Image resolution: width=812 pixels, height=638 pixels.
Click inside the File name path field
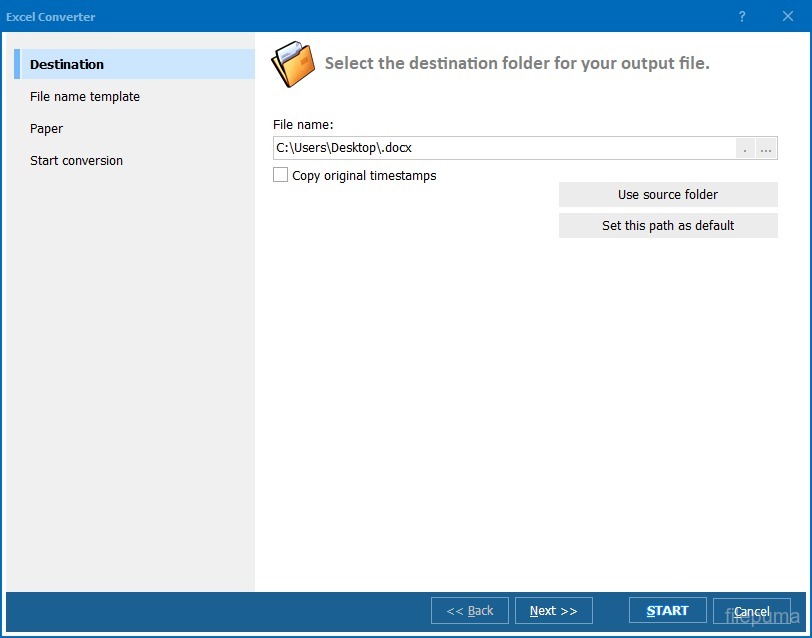[x=500, y=148]
